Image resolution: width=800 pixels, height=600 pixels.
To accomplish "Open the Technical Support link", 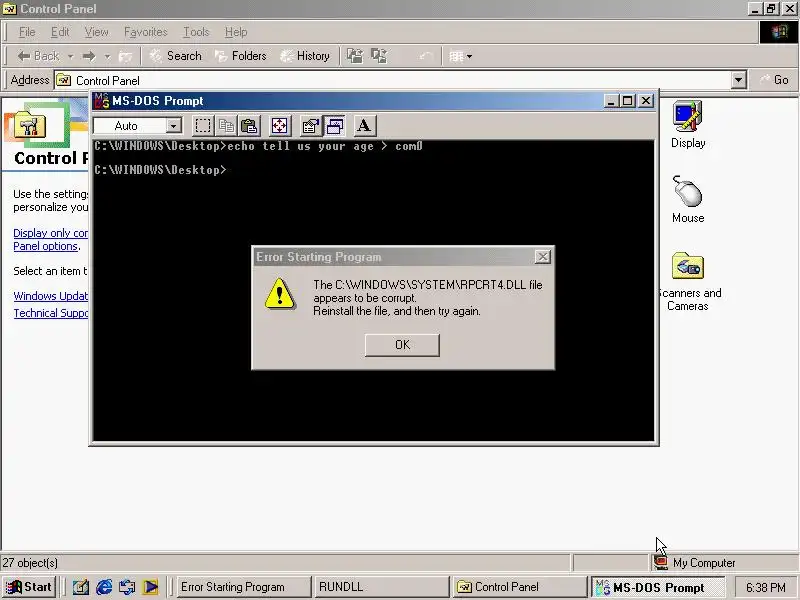I will (x=51, y=313).
